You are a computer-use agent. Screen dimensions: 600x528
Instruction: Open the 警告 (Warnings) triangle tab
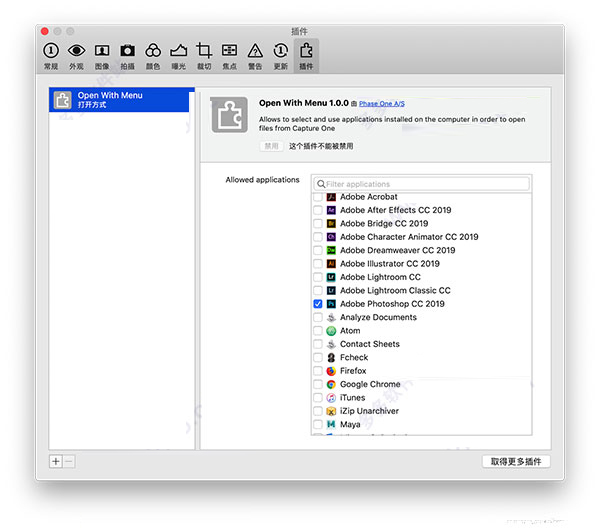pos(255,56)
